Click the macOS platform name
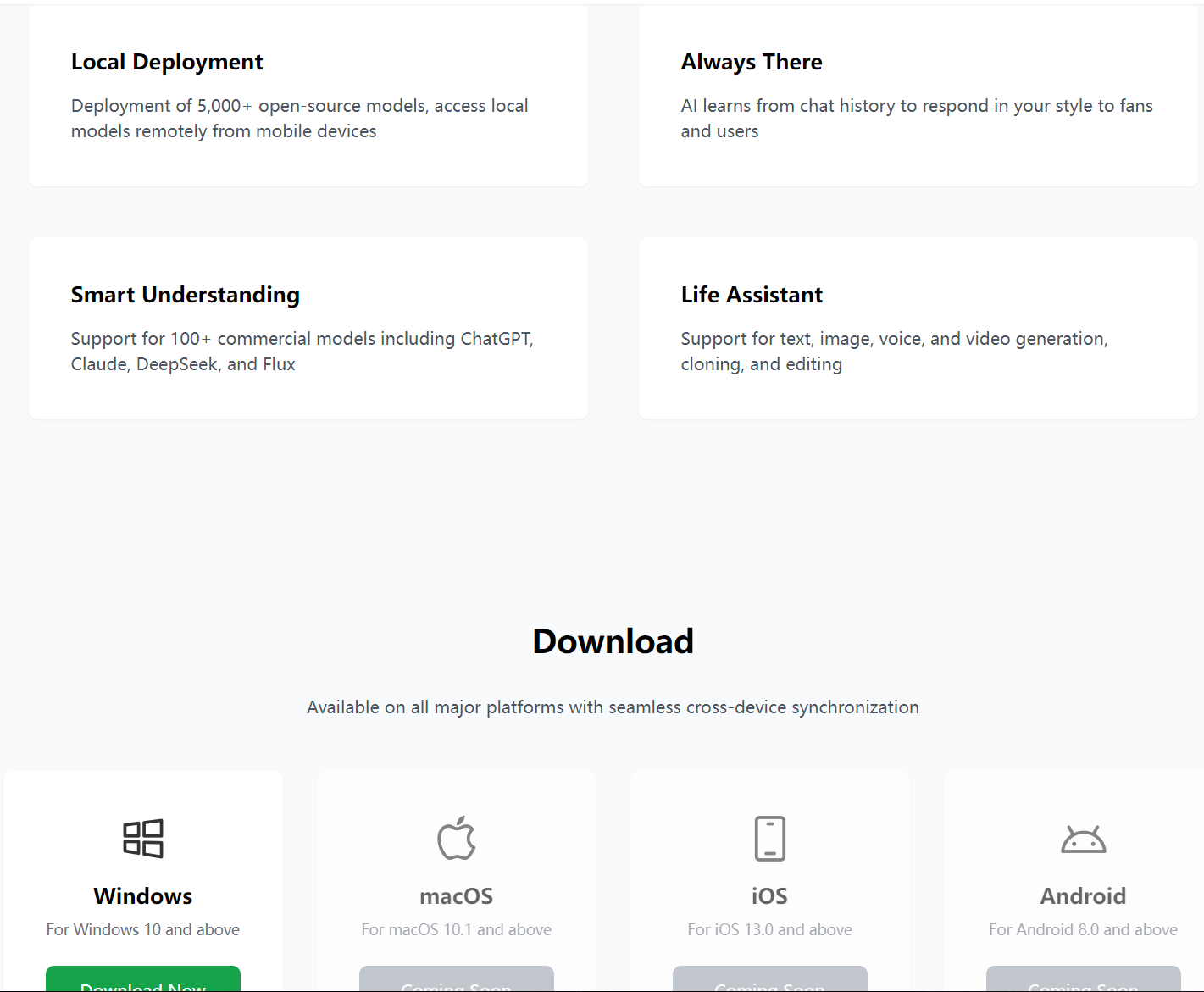 tap(457, 896)
